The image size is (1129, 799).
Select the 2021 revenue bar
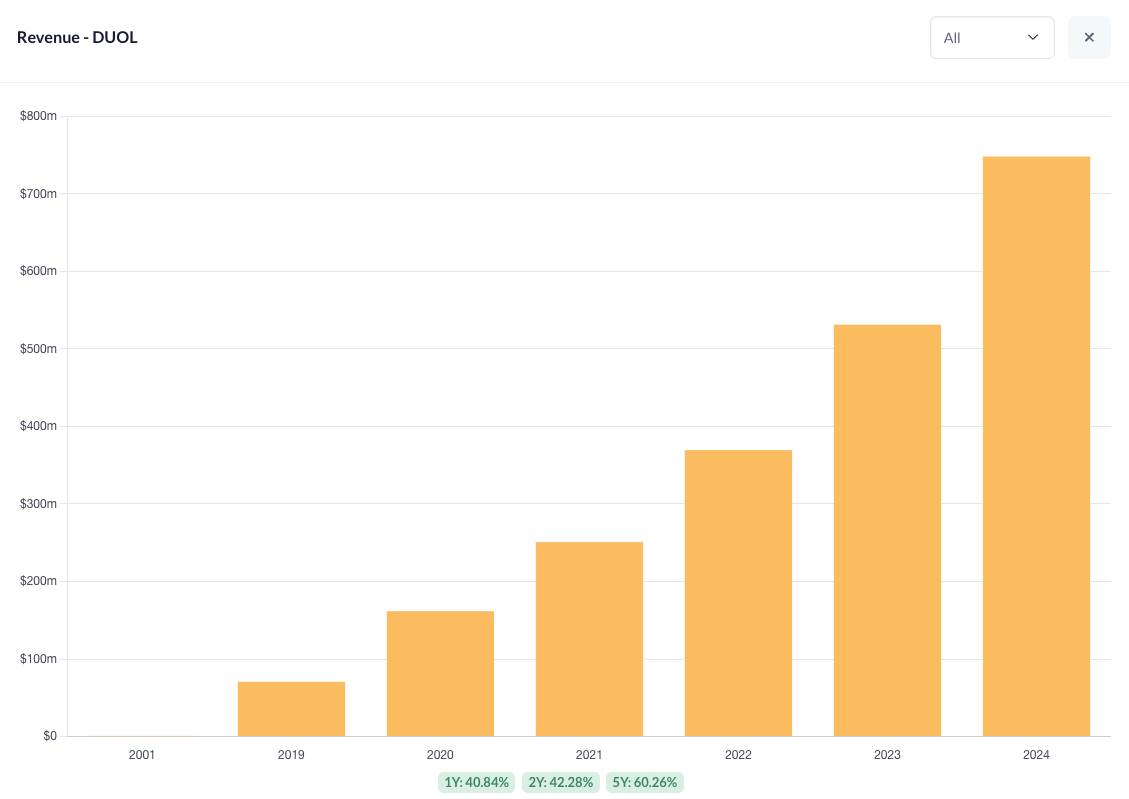tap(589, 639)
